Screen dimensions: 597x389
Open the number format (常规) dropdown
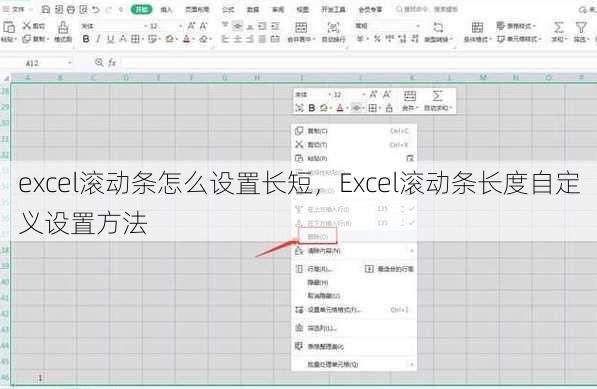(x=418, y=26)
